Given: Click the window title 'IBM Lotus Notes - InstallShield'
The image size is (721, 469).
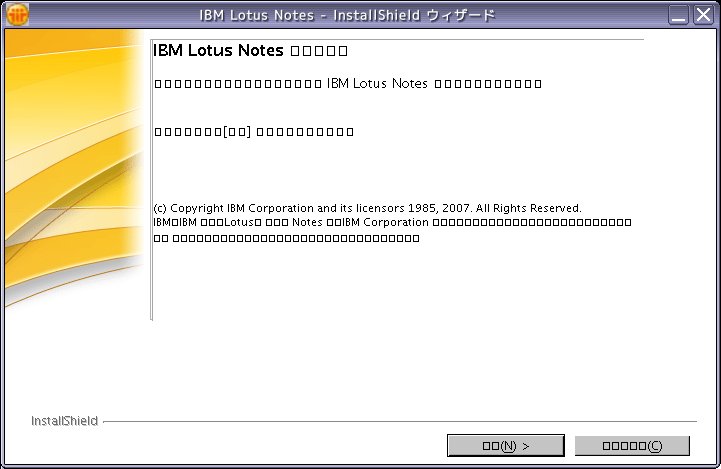Looking at the screenshot, I should [x=347, y=15].
